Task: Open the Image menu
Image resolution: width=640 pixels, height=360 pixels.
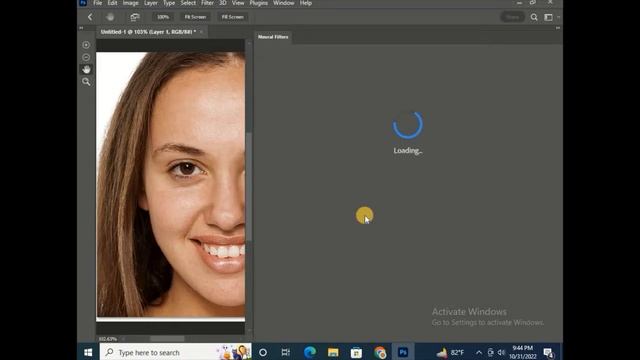Action: [x=131, y=3]
